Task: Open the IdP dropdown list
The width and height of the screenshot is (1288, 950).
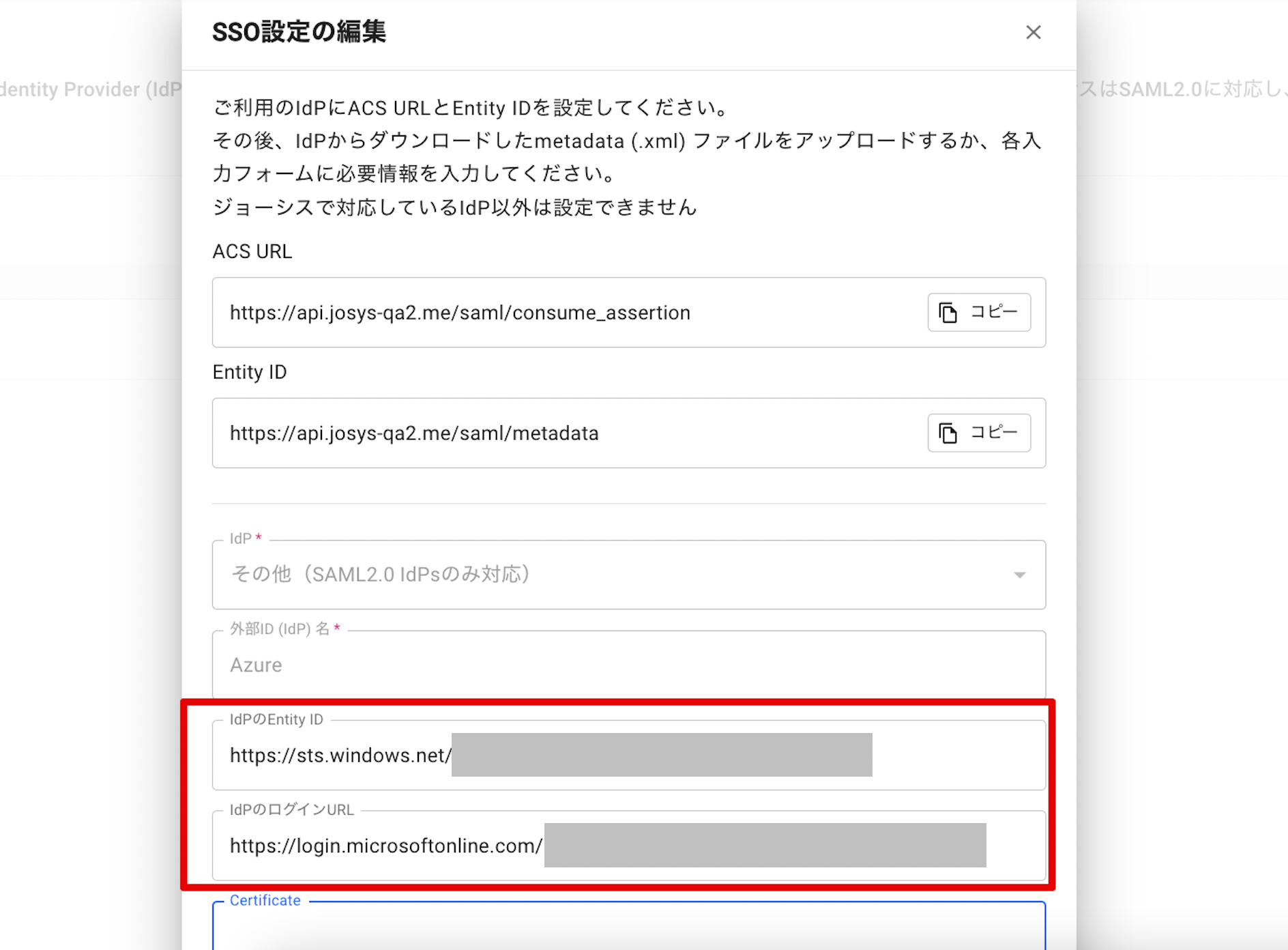Action: pyautogui.click(x=628, y=575)
